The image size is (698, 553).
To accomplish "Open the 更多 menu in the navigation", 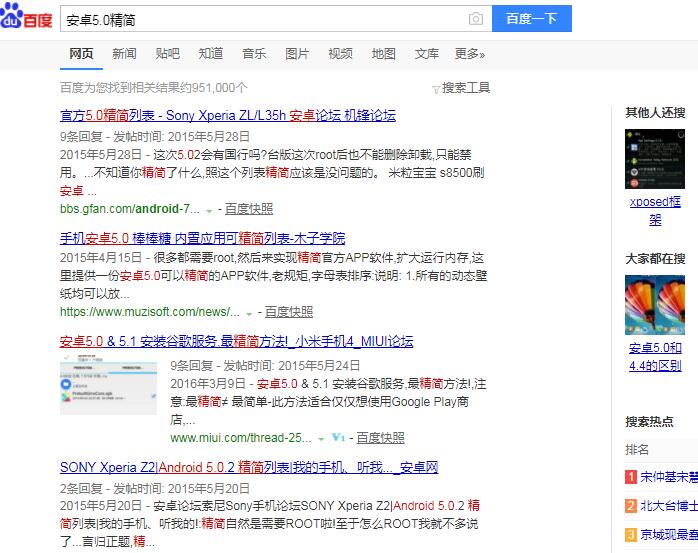I will [469, 54].
